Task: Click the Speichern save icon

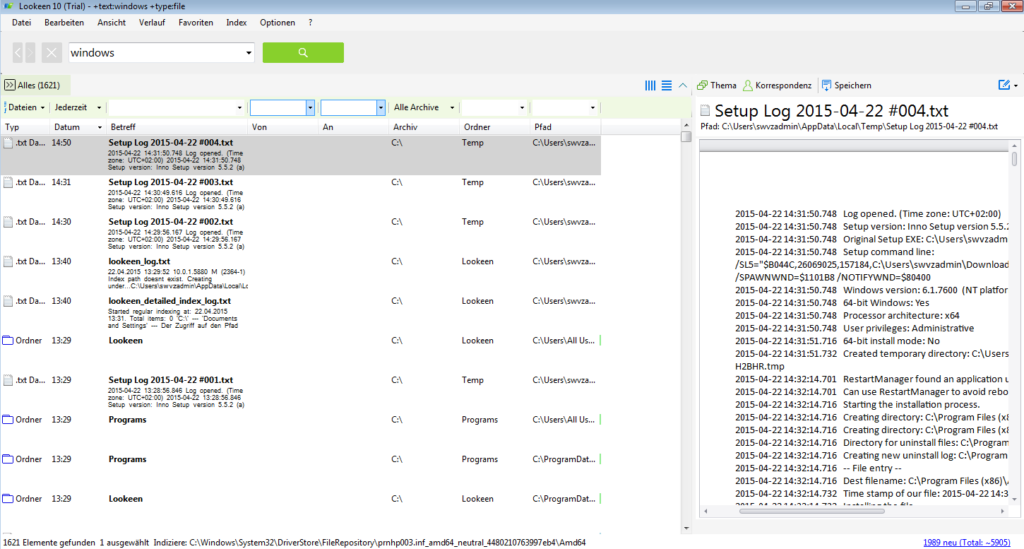Action: (826, 86)
